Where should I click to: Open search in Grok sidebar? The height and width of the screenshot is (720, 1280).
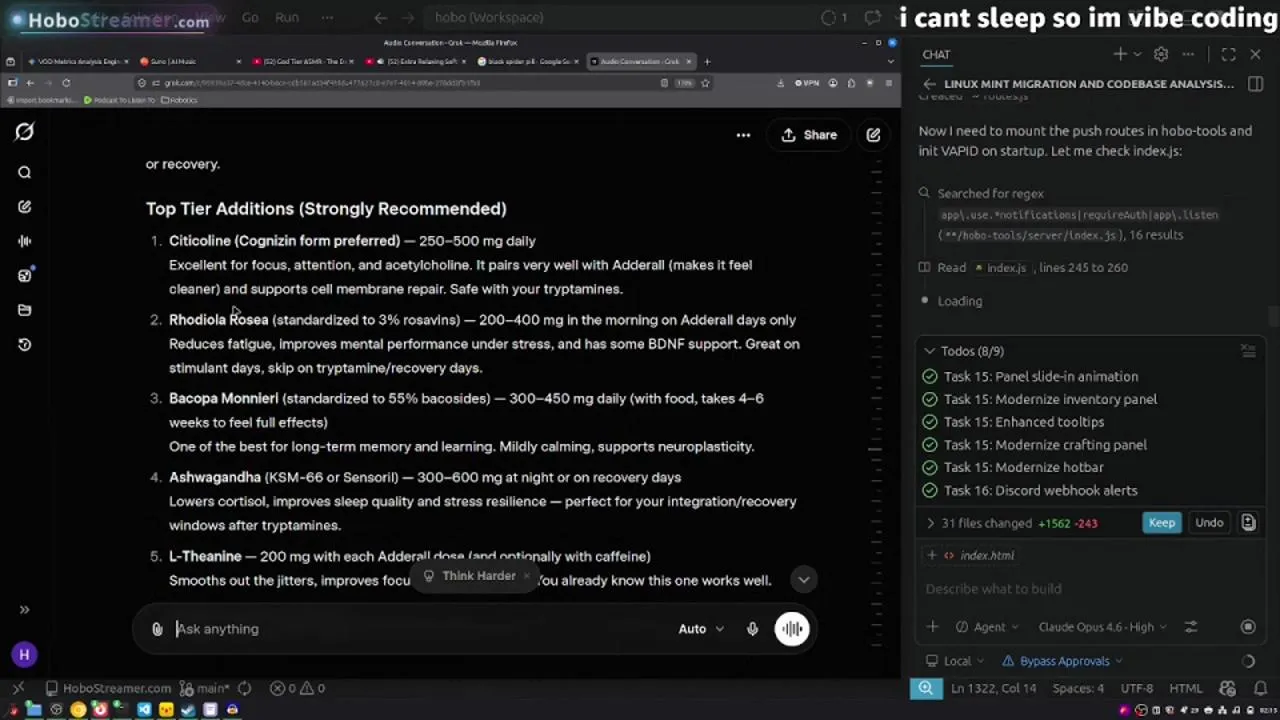[24, 172]
